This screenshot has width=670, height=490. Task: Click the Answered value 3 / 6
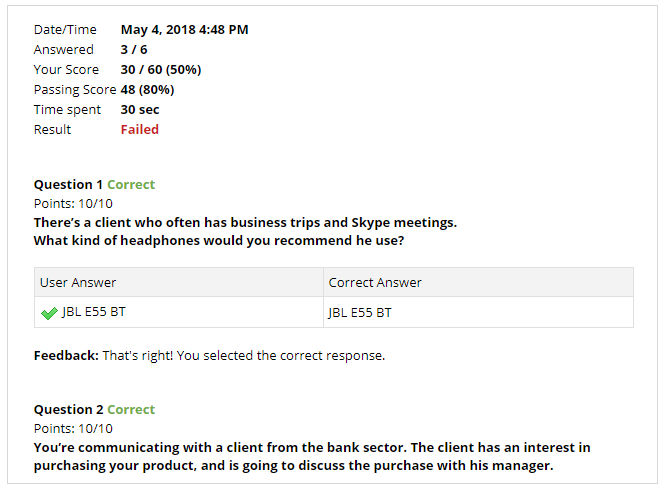click(x=134, y=50)
